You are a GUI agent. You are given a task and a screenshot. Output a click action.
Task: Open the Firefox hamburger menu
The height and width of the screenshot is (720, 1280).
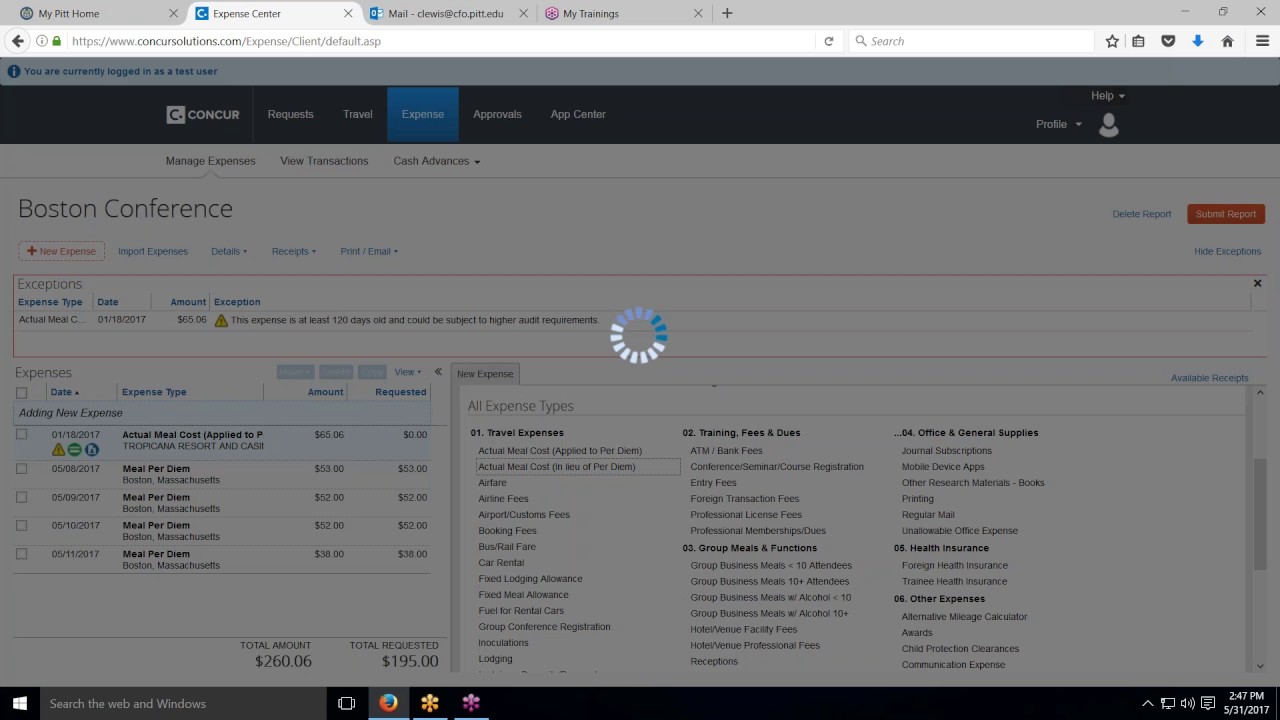[x=1262, y=41]
